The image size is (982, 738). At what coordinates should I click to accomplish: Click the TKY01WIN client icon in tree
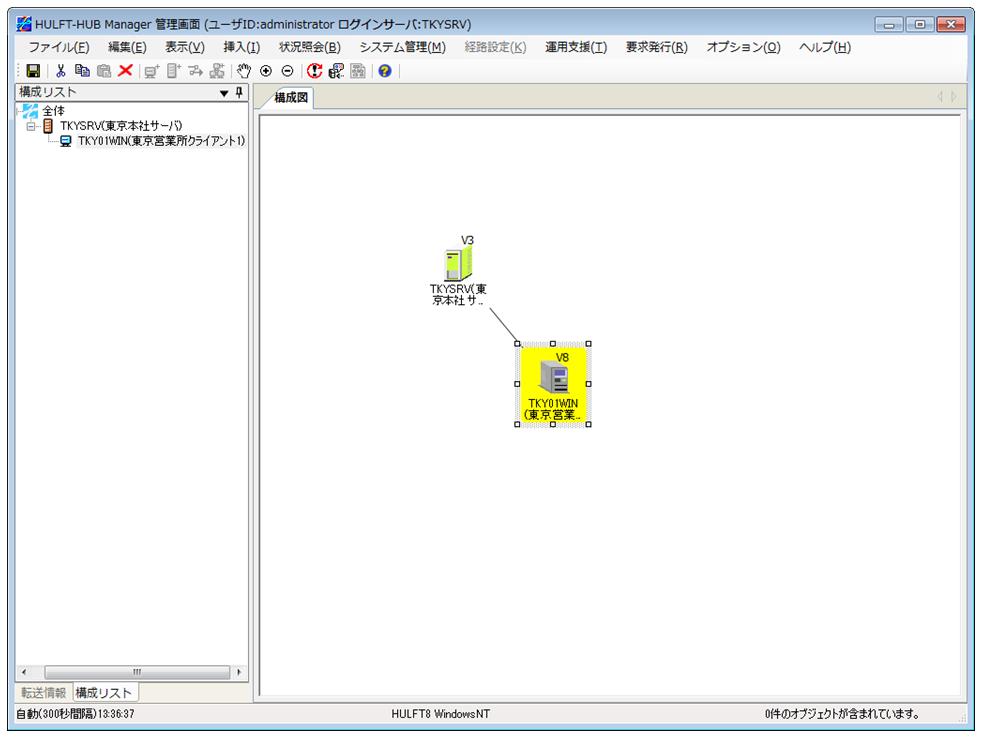pyautogui.click(x=66, y=141)
